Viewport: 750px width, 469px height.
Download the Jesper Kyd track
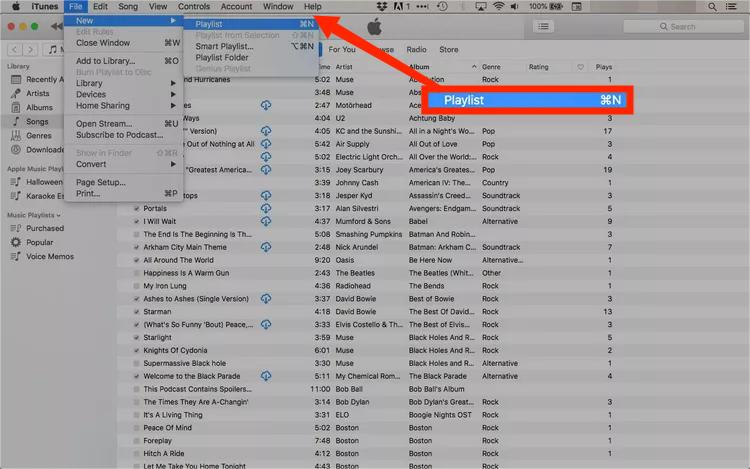click(266, 196)
